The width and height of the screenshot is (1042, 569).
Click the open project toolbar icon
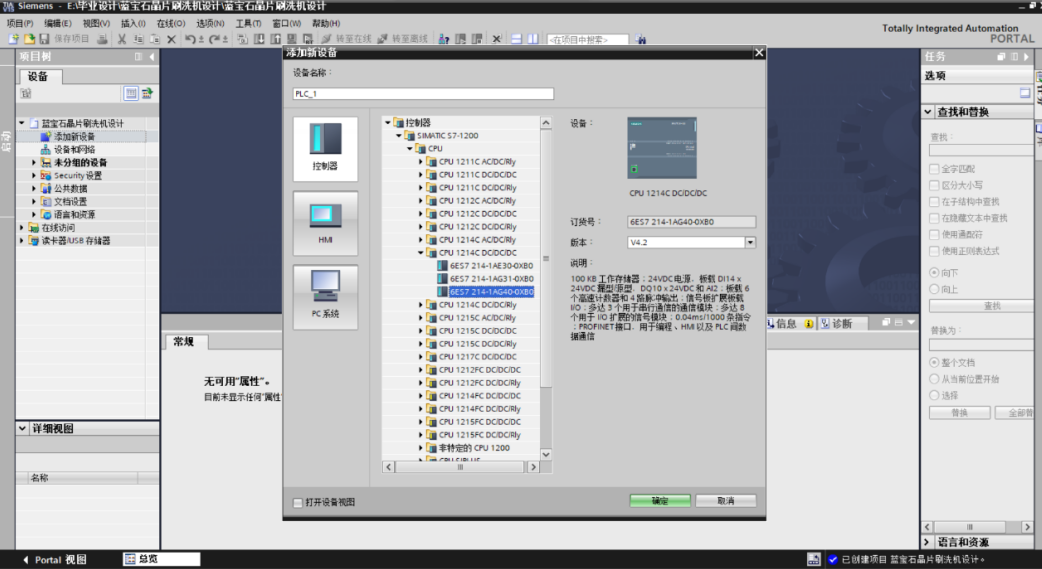(x=29, y=39)
